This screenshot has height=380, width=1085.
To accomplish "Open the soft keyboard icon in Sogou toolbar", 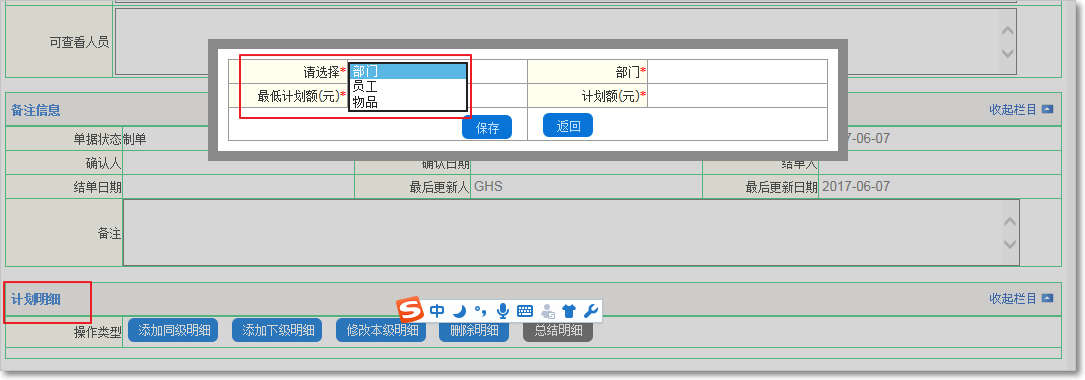I will (525, 311).
